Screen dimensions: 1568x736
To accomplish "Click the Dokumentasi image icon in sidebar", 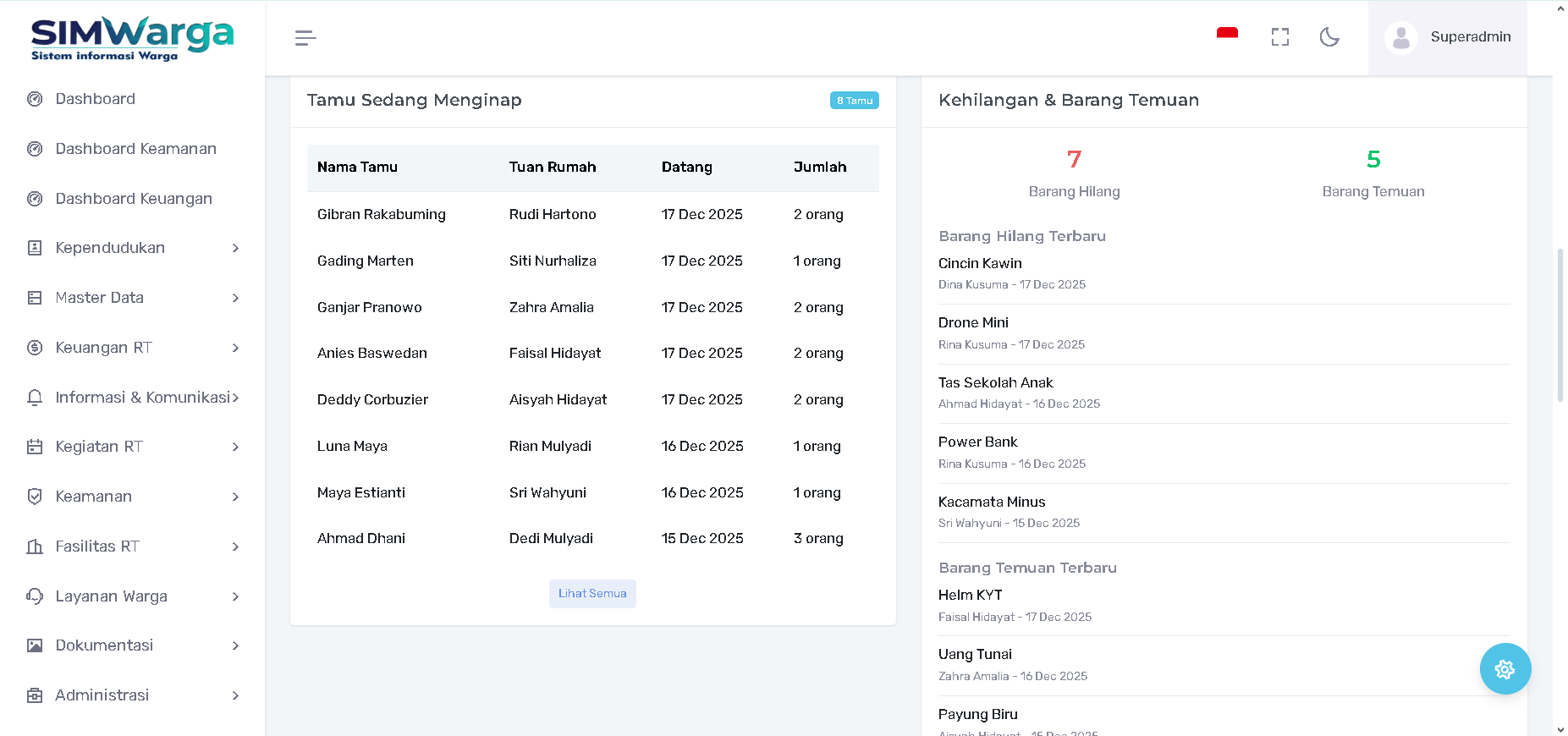I will pos(35,645).
